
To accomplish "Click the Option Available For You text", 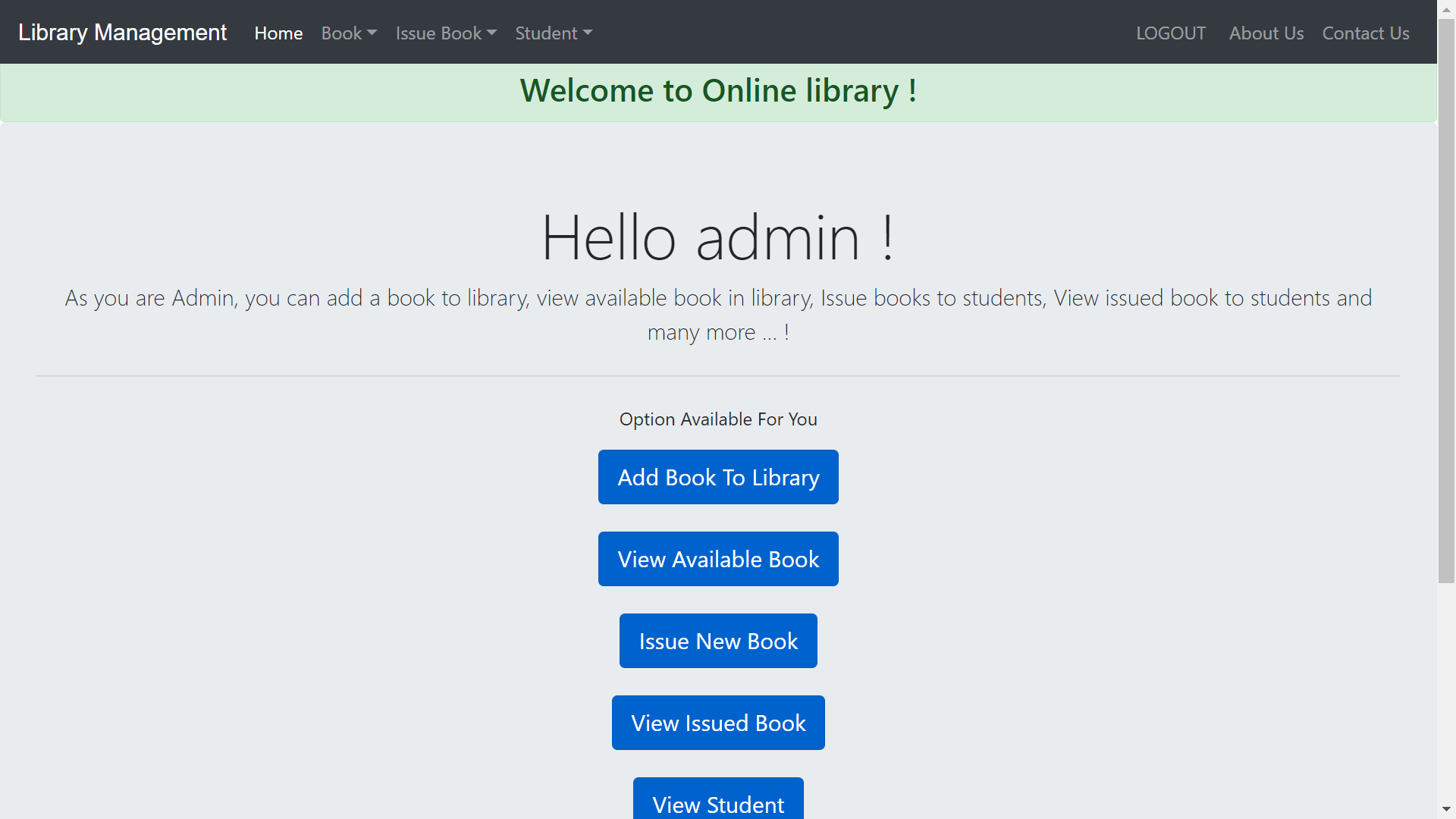I will [x=717, y=419].
